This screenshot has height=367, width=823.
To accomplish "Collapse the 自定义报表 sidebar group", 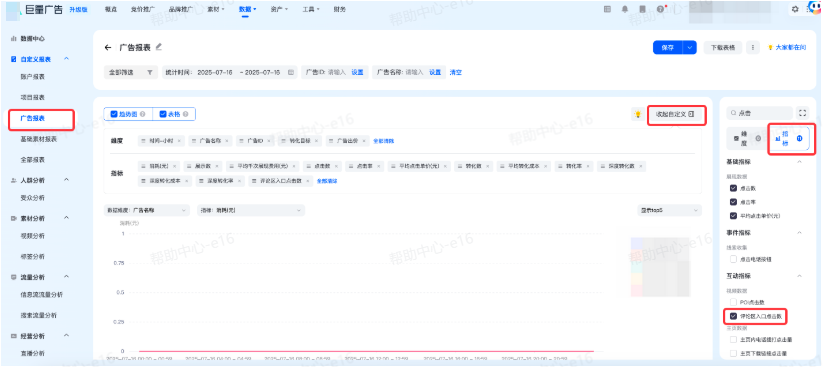I will click(66, 59).
